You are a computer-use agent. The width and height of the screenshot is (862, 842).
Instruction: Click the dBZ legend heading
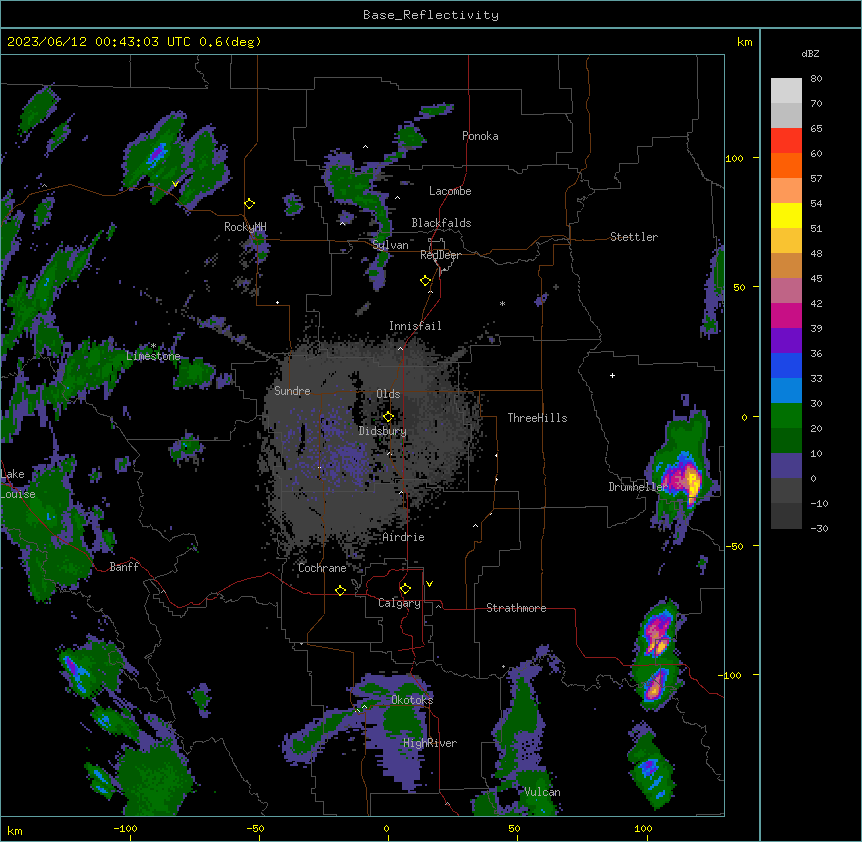click(810, 54)
